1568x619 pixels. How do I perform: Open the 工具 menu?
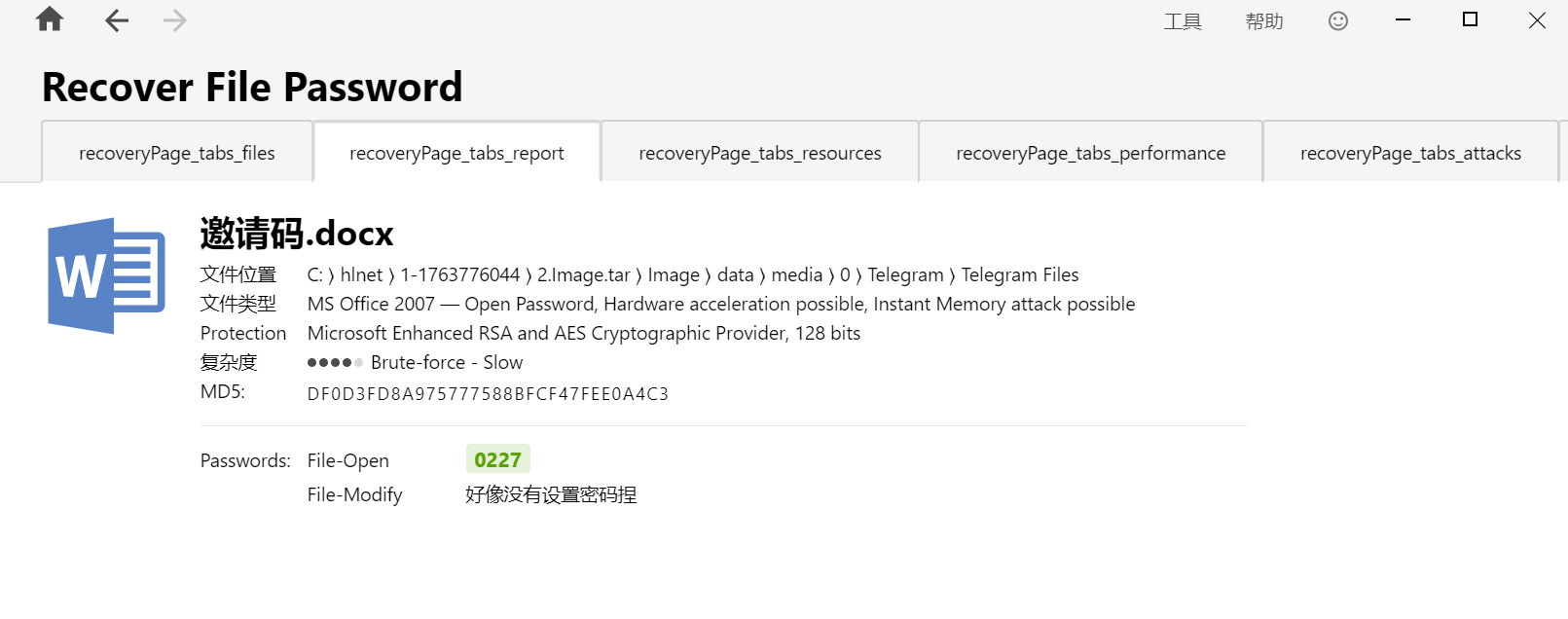point(1183,21)
